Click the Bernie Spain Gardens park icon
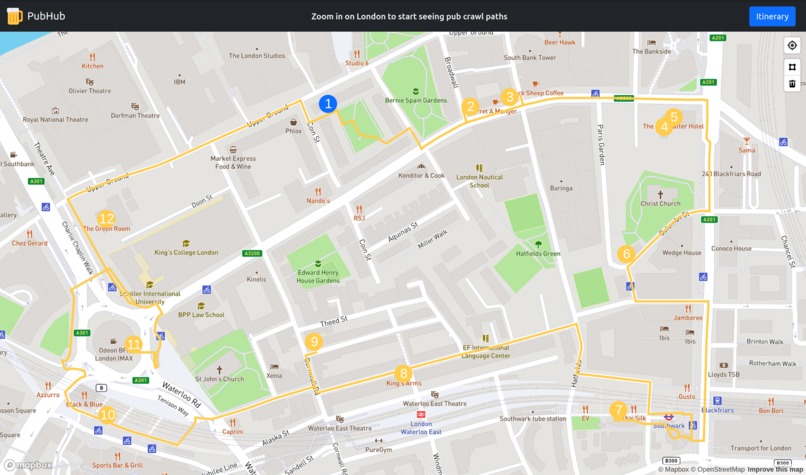This screenshot has width=806, height=475. [415, 92]
